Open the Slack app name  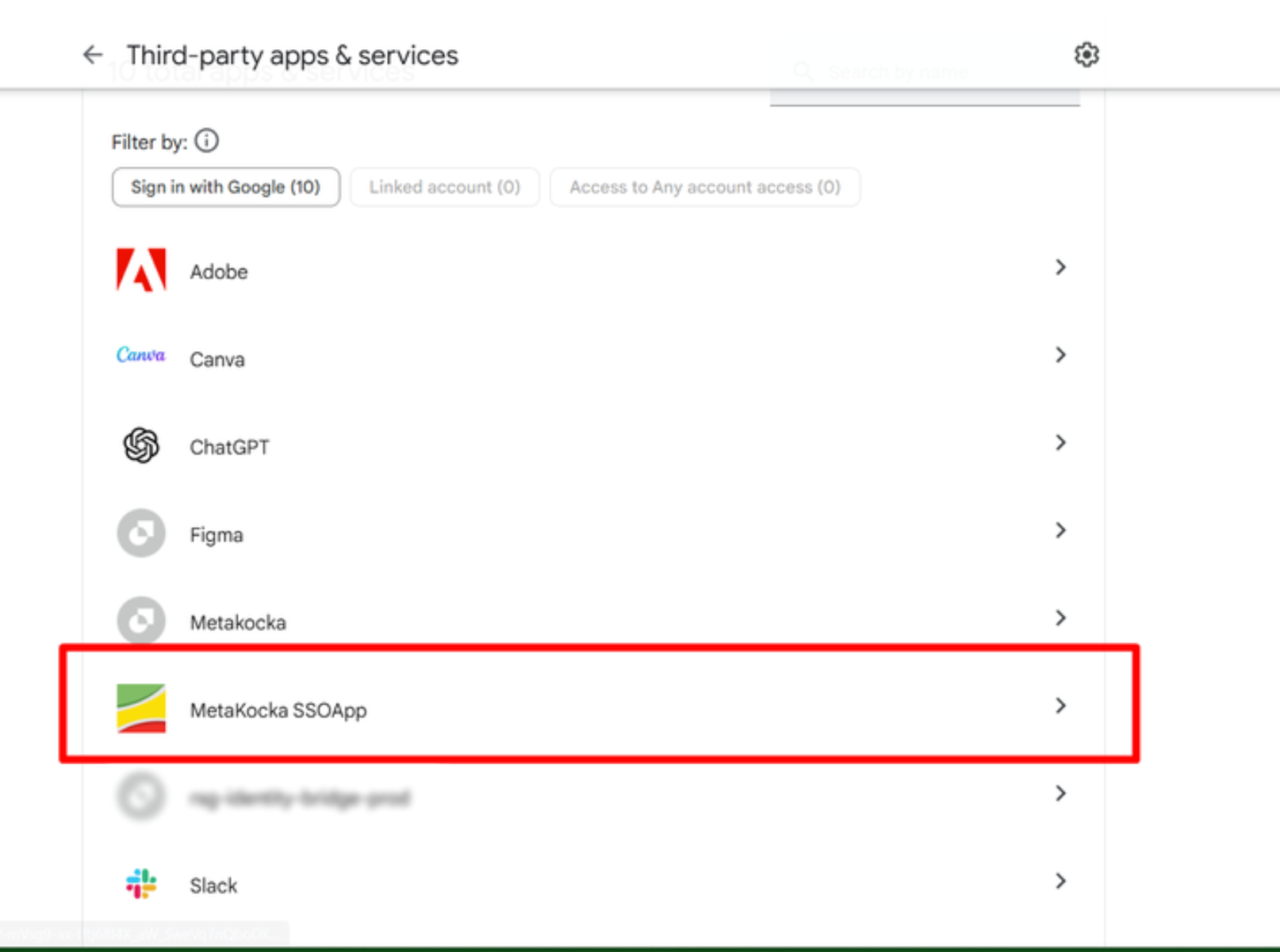tap(213, 885)
